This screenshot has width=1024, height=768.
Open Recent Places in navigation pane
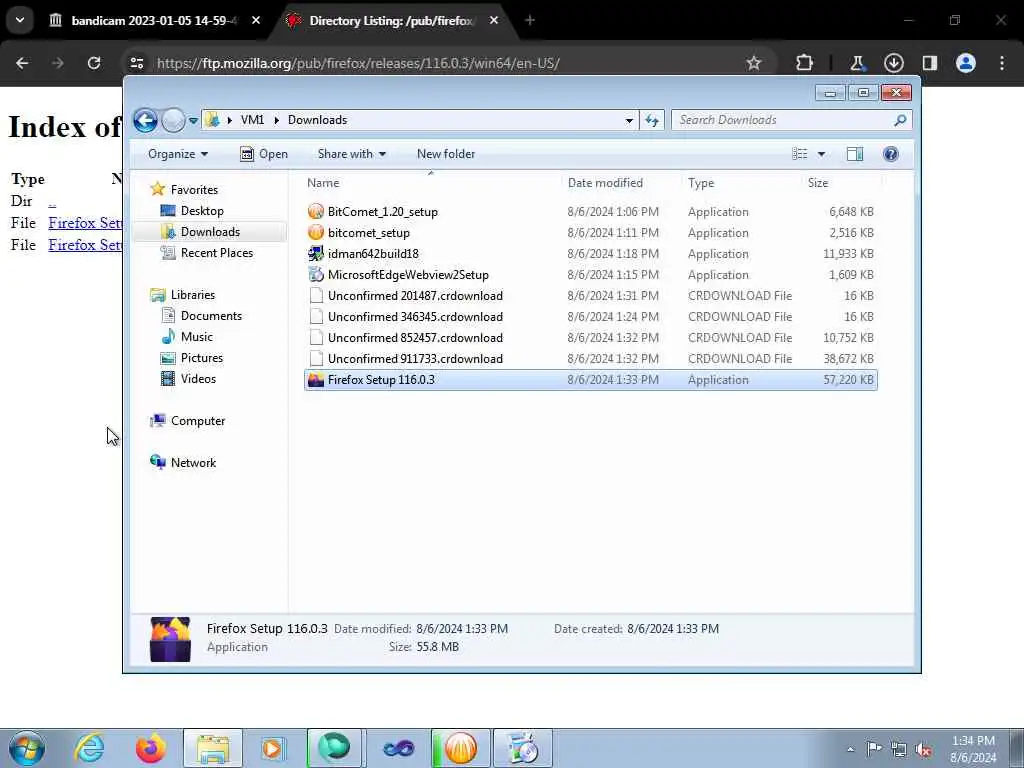click(x=217, y=253)
